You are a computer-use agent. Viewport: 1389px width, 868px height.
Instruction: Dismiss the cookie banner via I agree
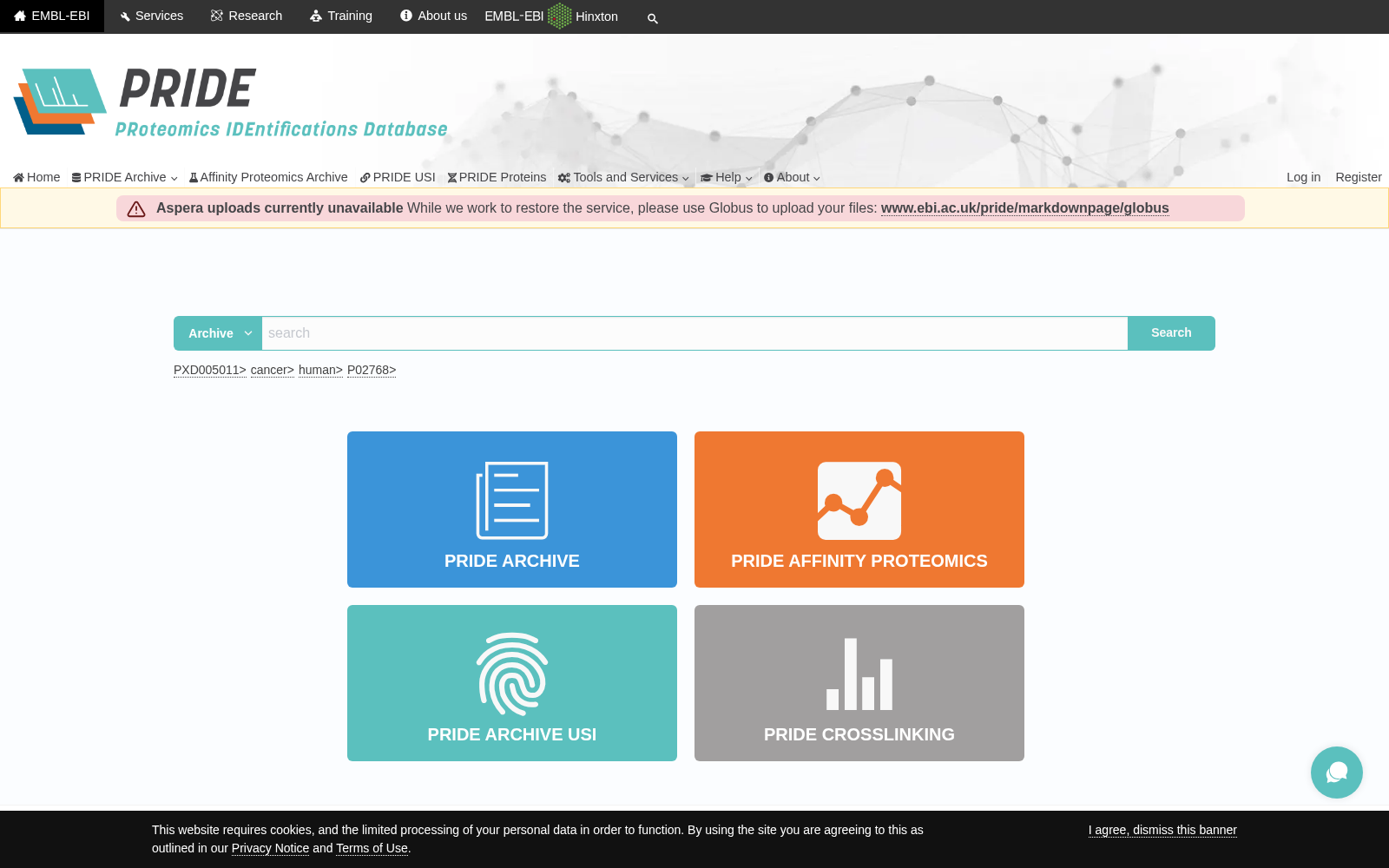[x=1162, y=830]
